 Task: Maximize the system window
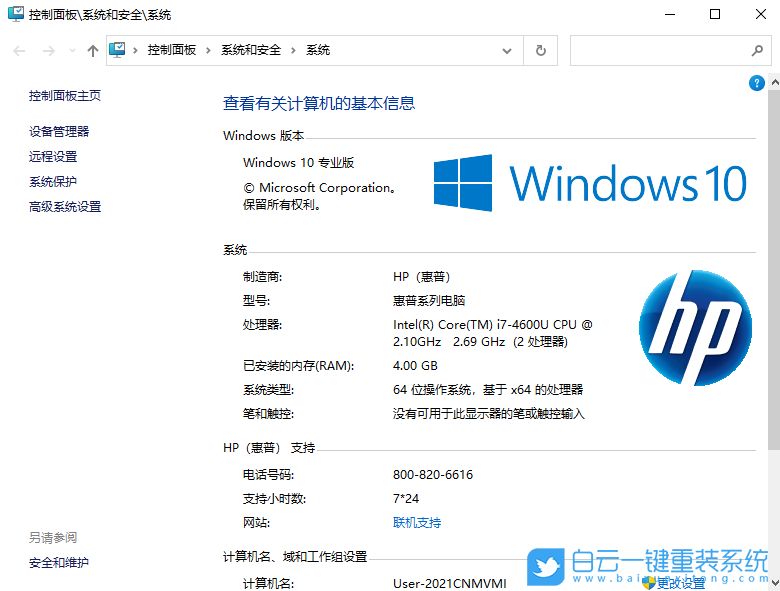[715, 14]
